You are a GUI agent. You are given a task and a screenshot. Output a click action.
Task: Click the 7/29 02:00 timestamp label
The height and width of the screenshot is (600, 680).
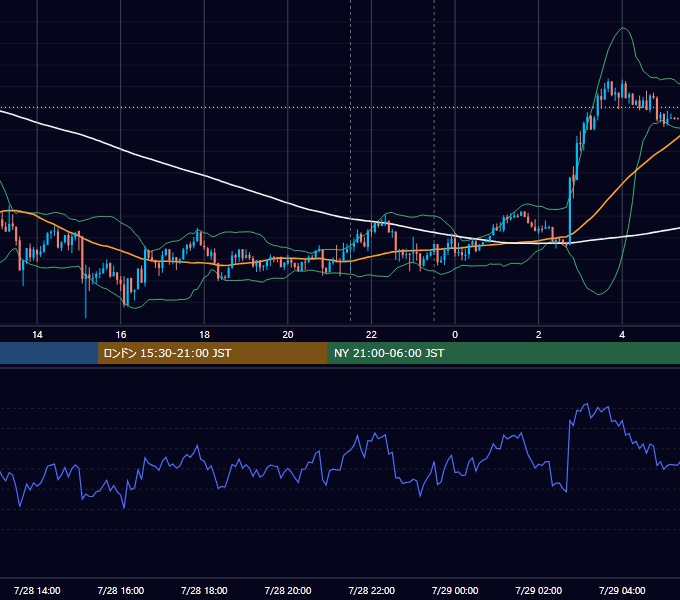point(538,590)
